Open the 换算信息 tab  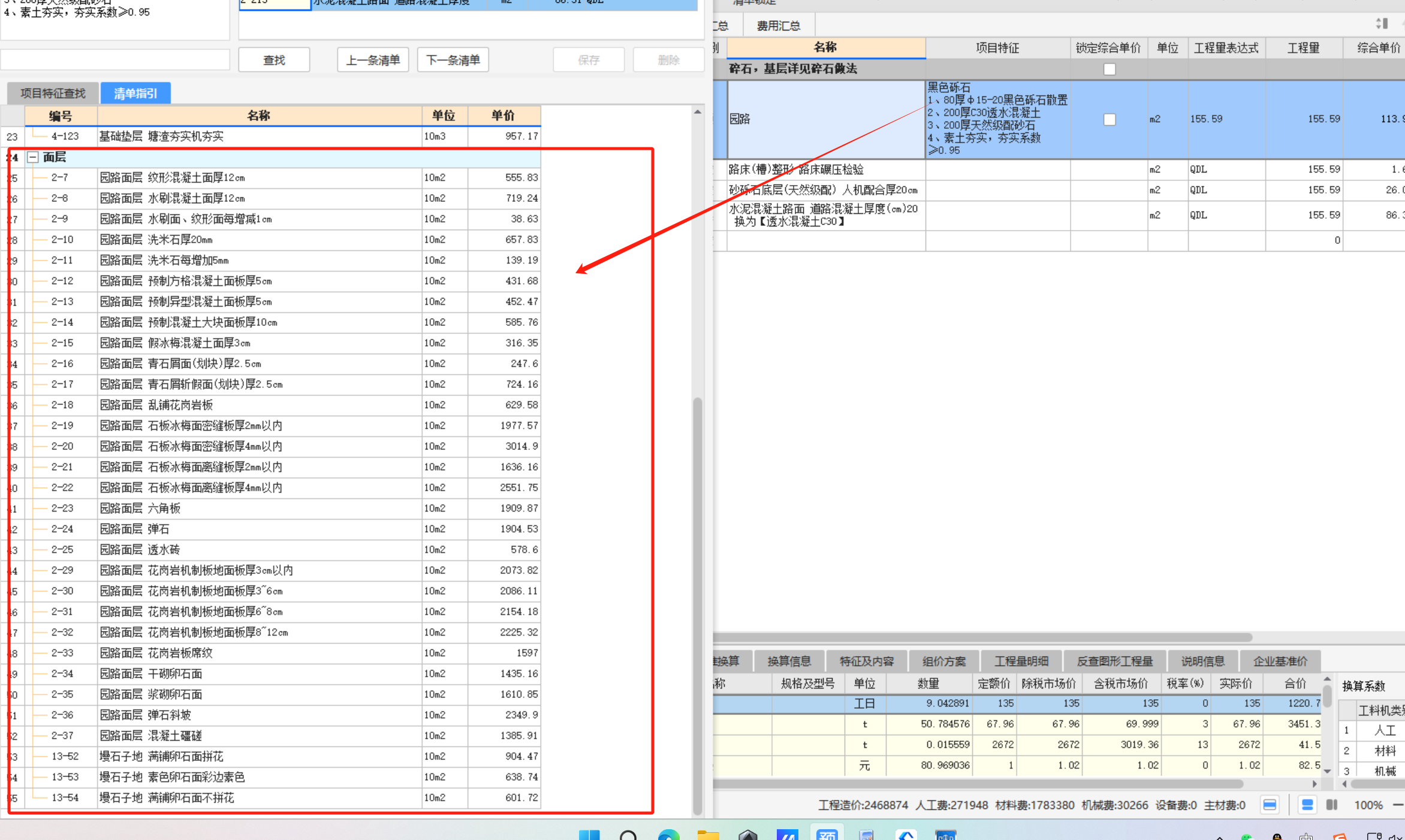(789, 661)
